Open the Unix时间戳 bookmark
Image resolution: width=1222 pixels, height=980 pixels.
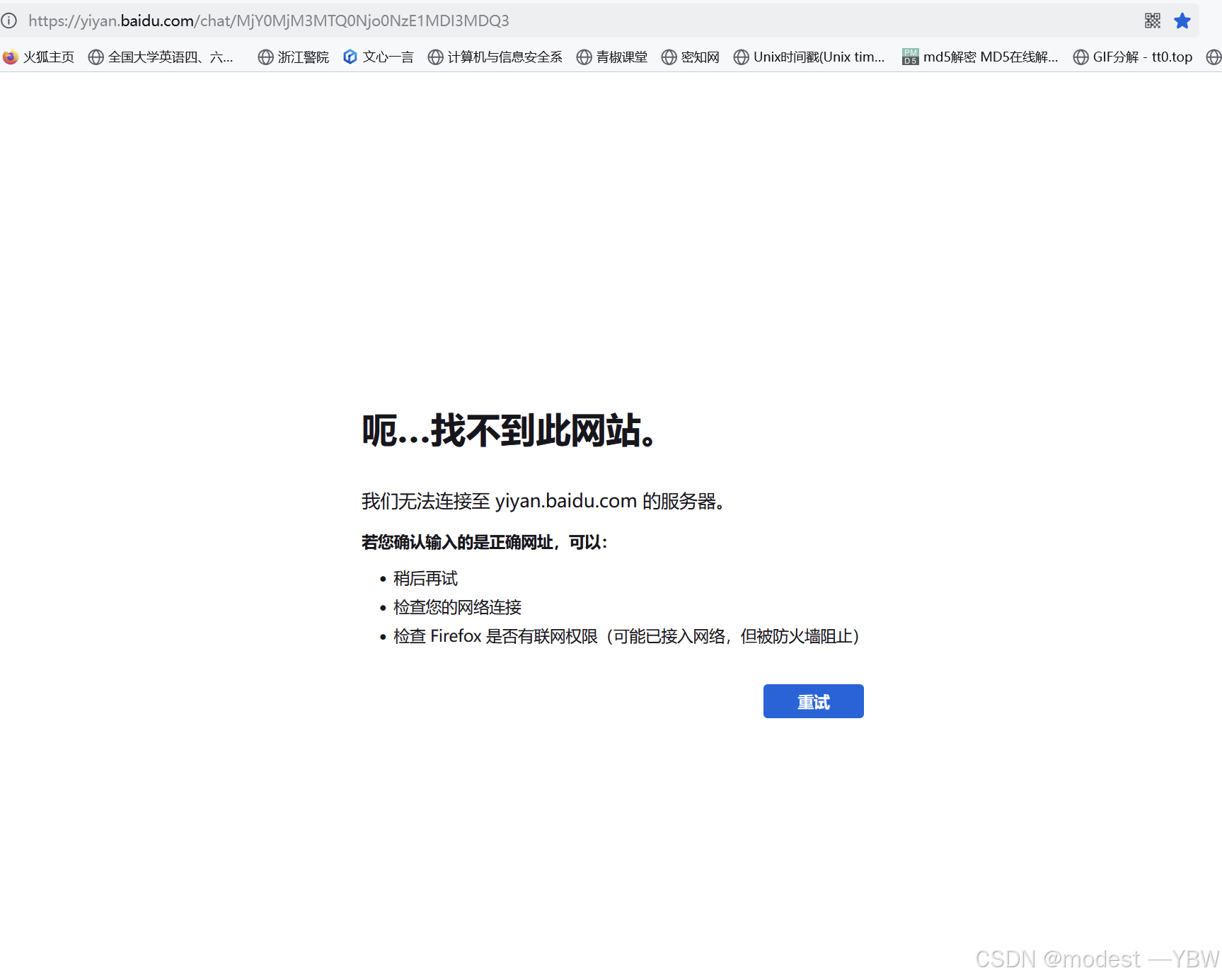809,57
